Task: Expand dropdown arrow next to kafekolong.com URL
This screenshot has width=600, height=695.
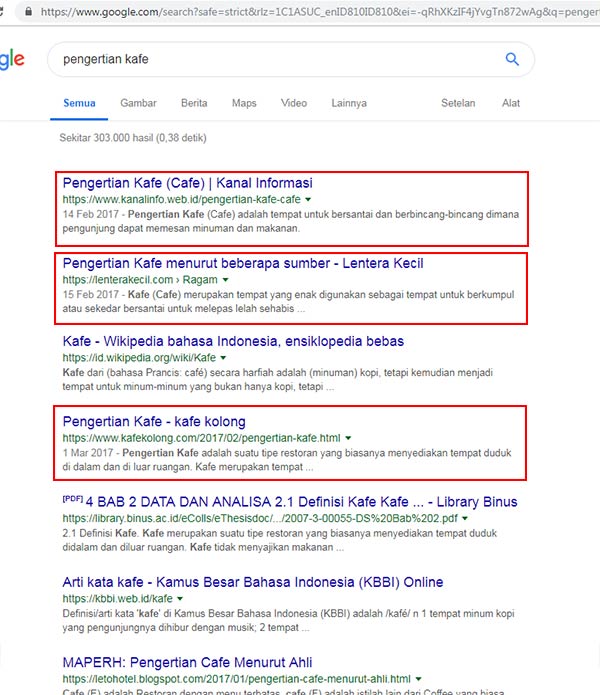Action: point(348,438)
